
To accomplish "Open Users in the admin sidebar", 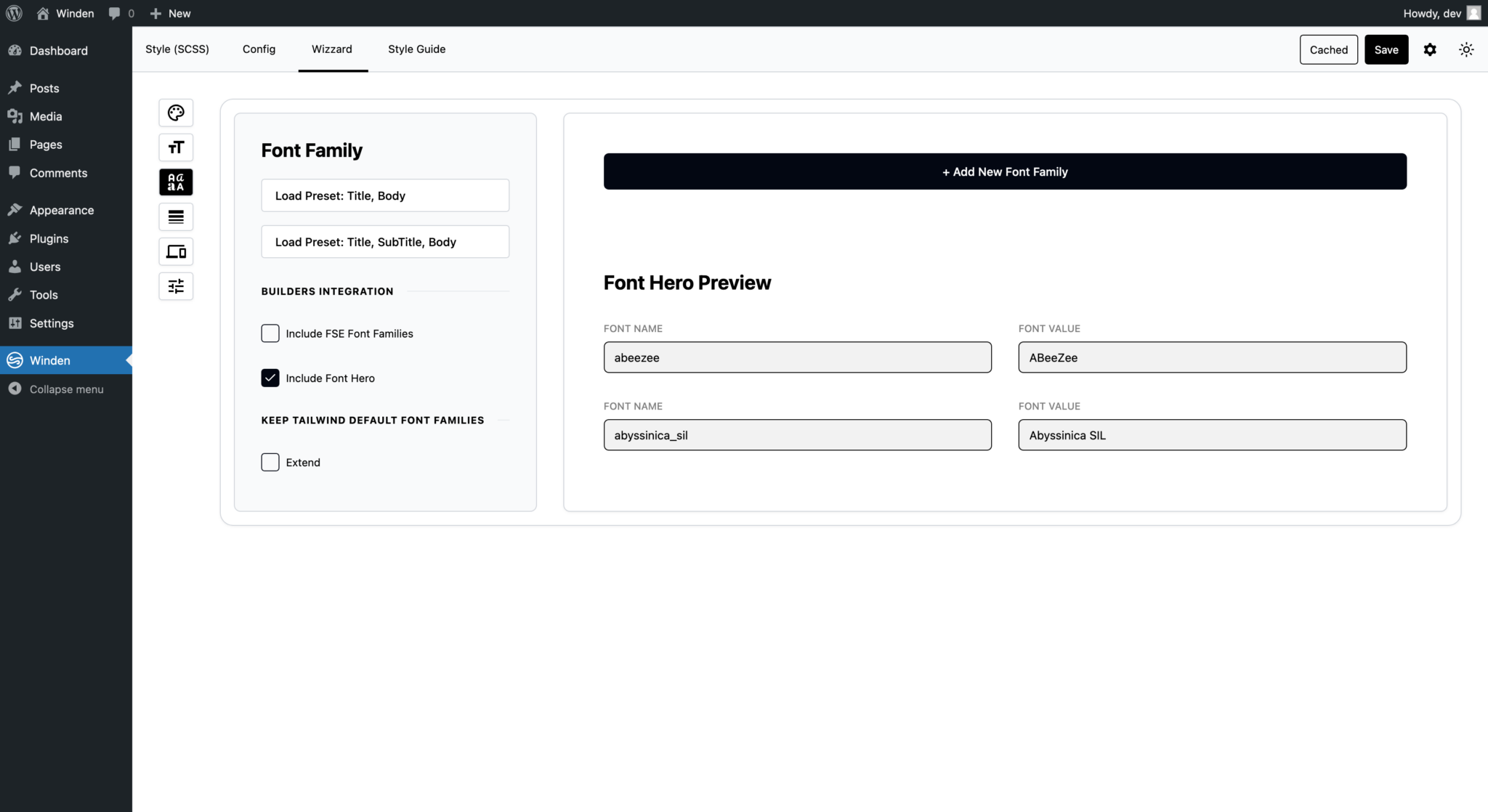I will click(66, 267).
